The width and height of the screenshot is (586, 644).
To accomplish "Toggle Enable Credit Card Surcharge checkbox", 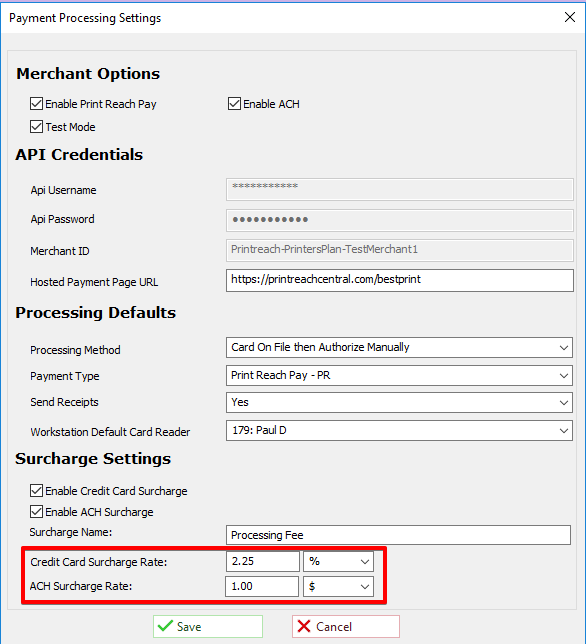I will pos(36,490).
